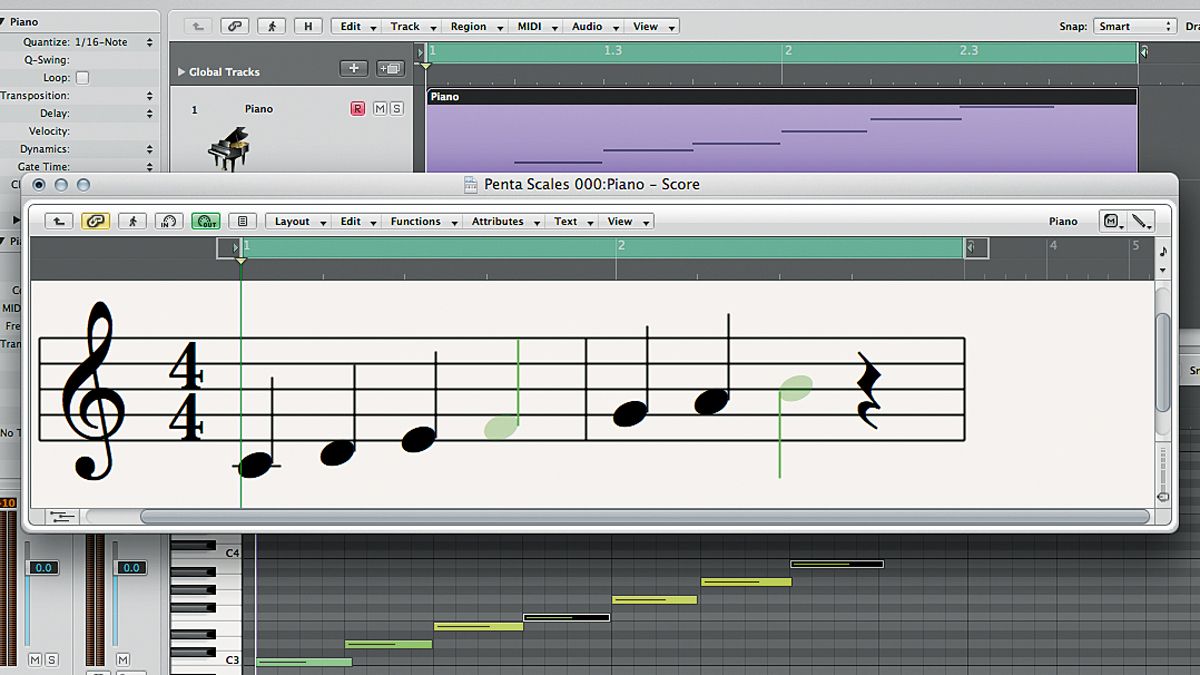Record-enable the Piano track with the R button
Image resolution: width=1200 pixels, height=675 pixels.
click(356, 108)
